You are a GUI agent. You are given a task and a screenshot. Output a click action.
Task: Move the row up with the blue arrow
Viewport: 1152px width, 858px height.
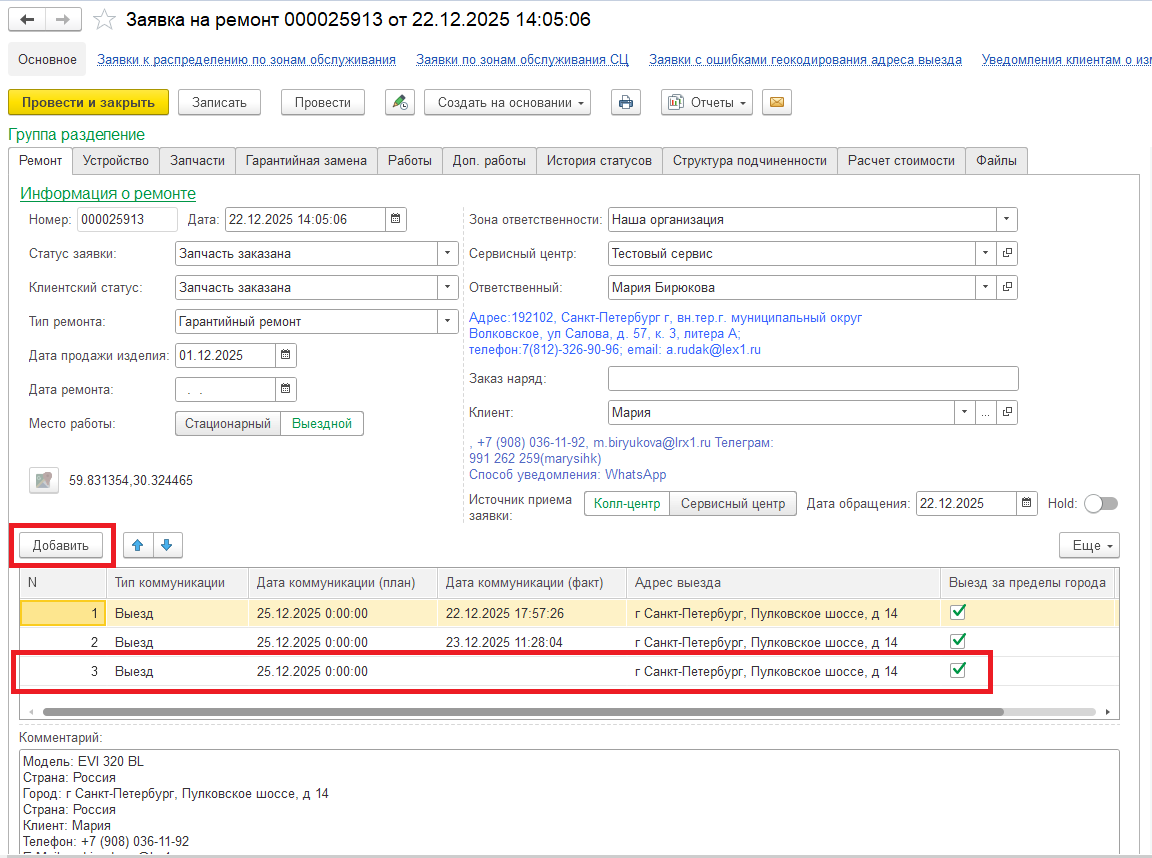click(x=138, y=545)
